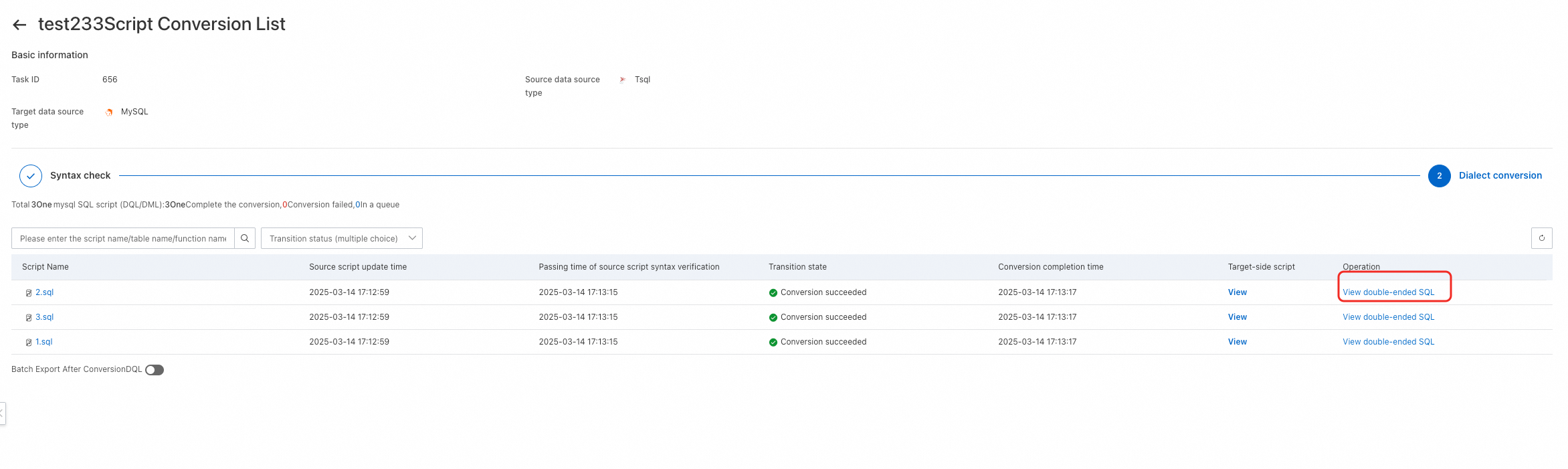The width and height of the screenshot is (1568, 469).
Task: View double-ended SQL for 1.sql
Action: [x=1388, y=342]
